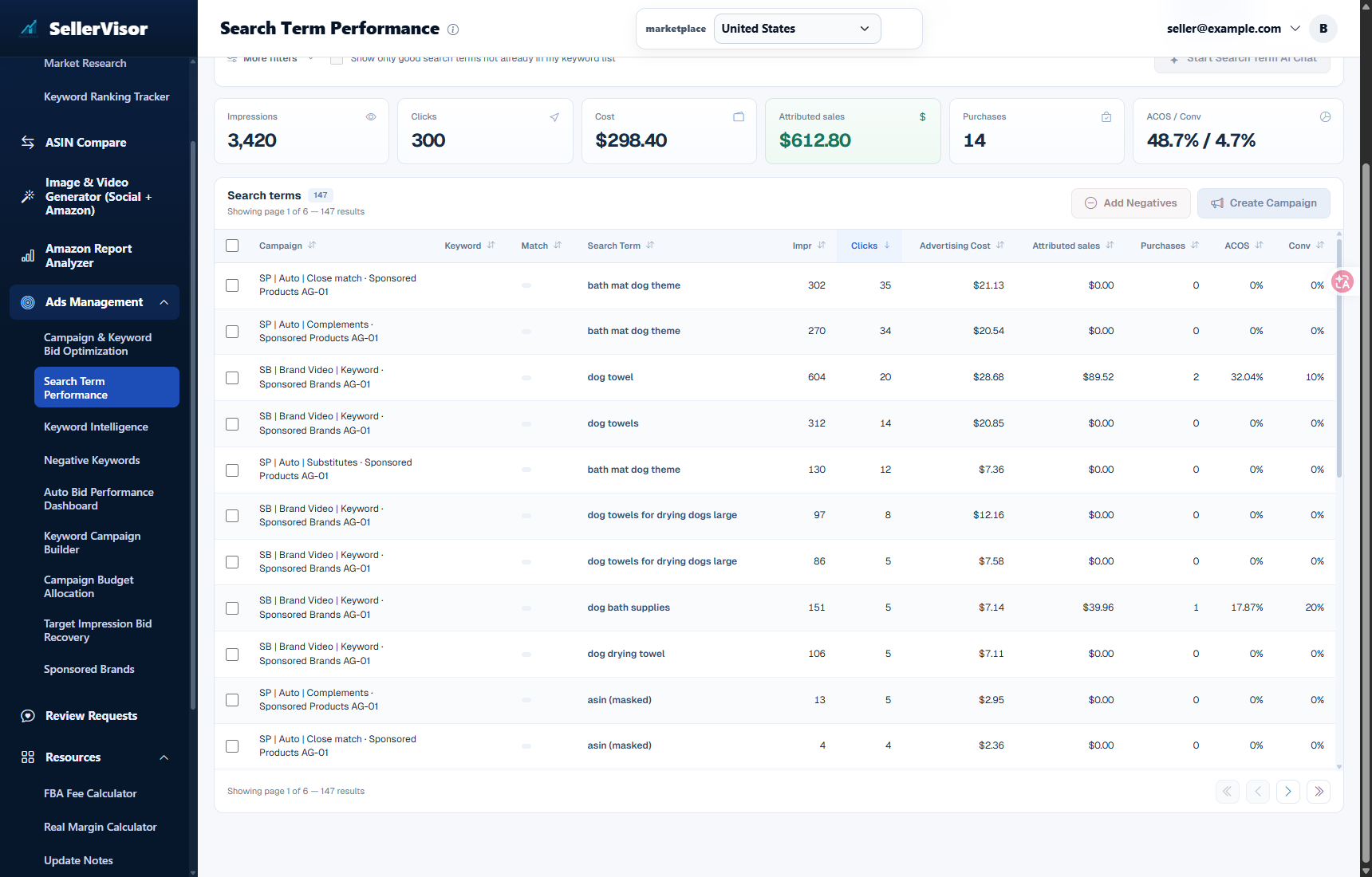Click the dollar icon in Attributed sales card

923,116
